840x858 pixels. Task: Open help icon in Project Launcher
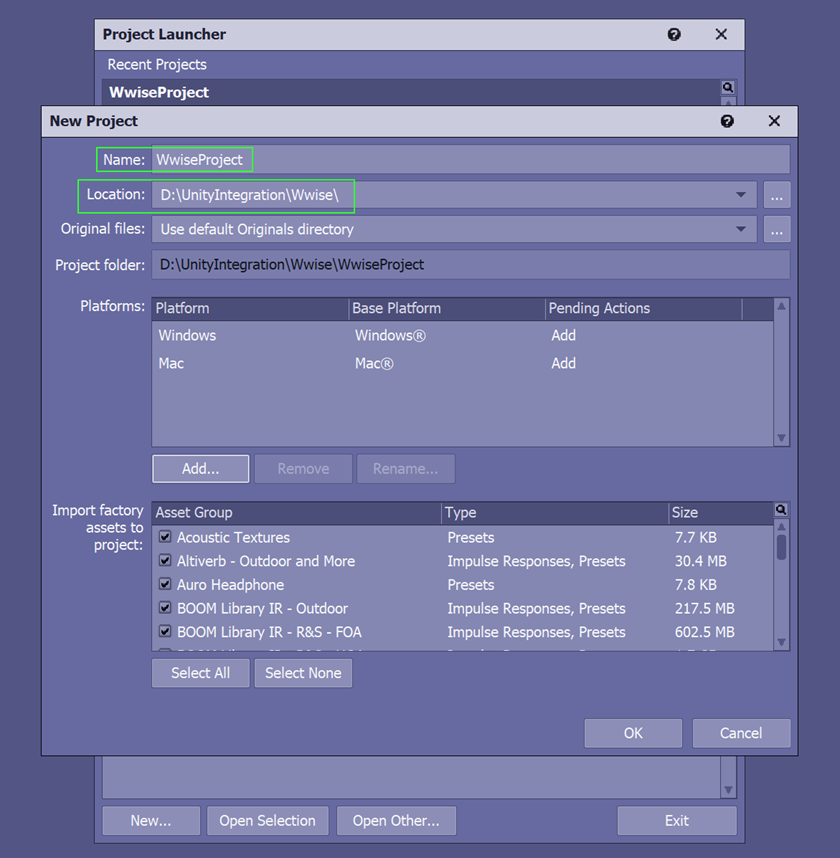coord(674,34)
